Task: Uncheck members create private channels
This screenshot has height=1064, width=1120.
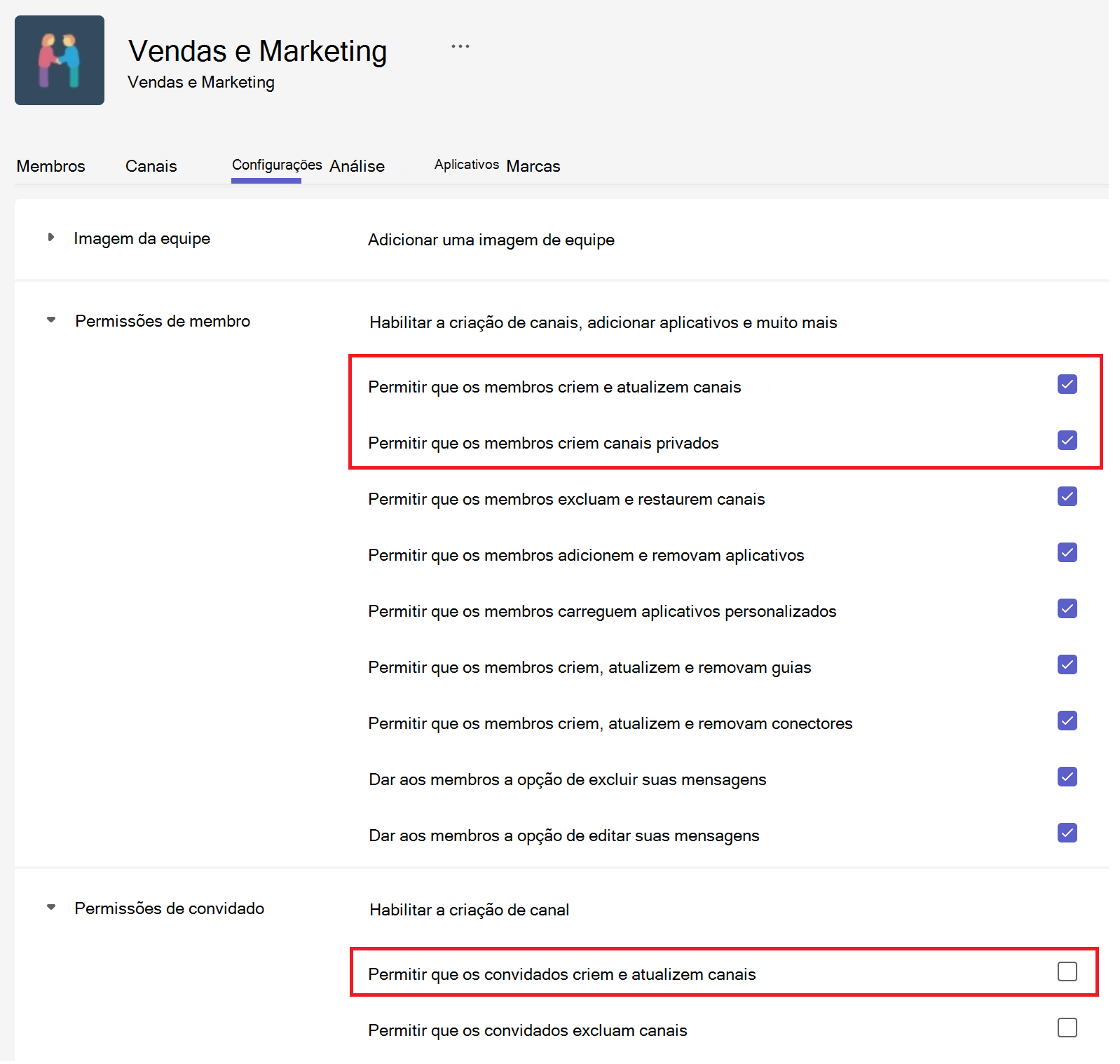Action: tap(1067, 440)
